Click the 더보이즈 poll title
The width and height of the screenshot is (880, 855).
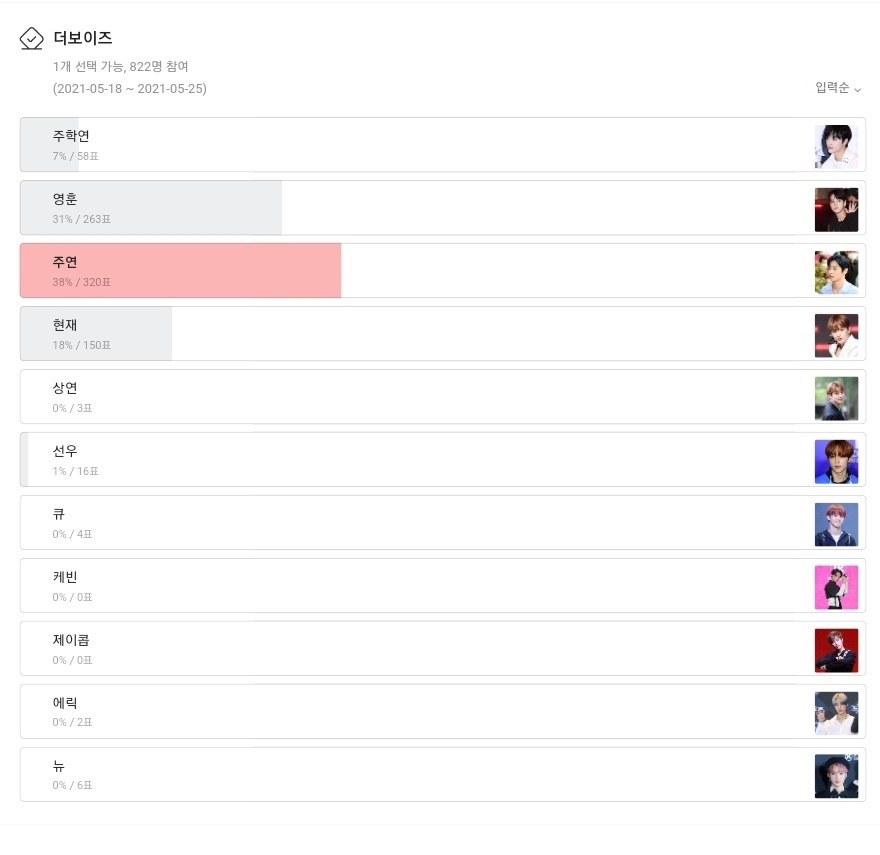click(x=82, y=38)
